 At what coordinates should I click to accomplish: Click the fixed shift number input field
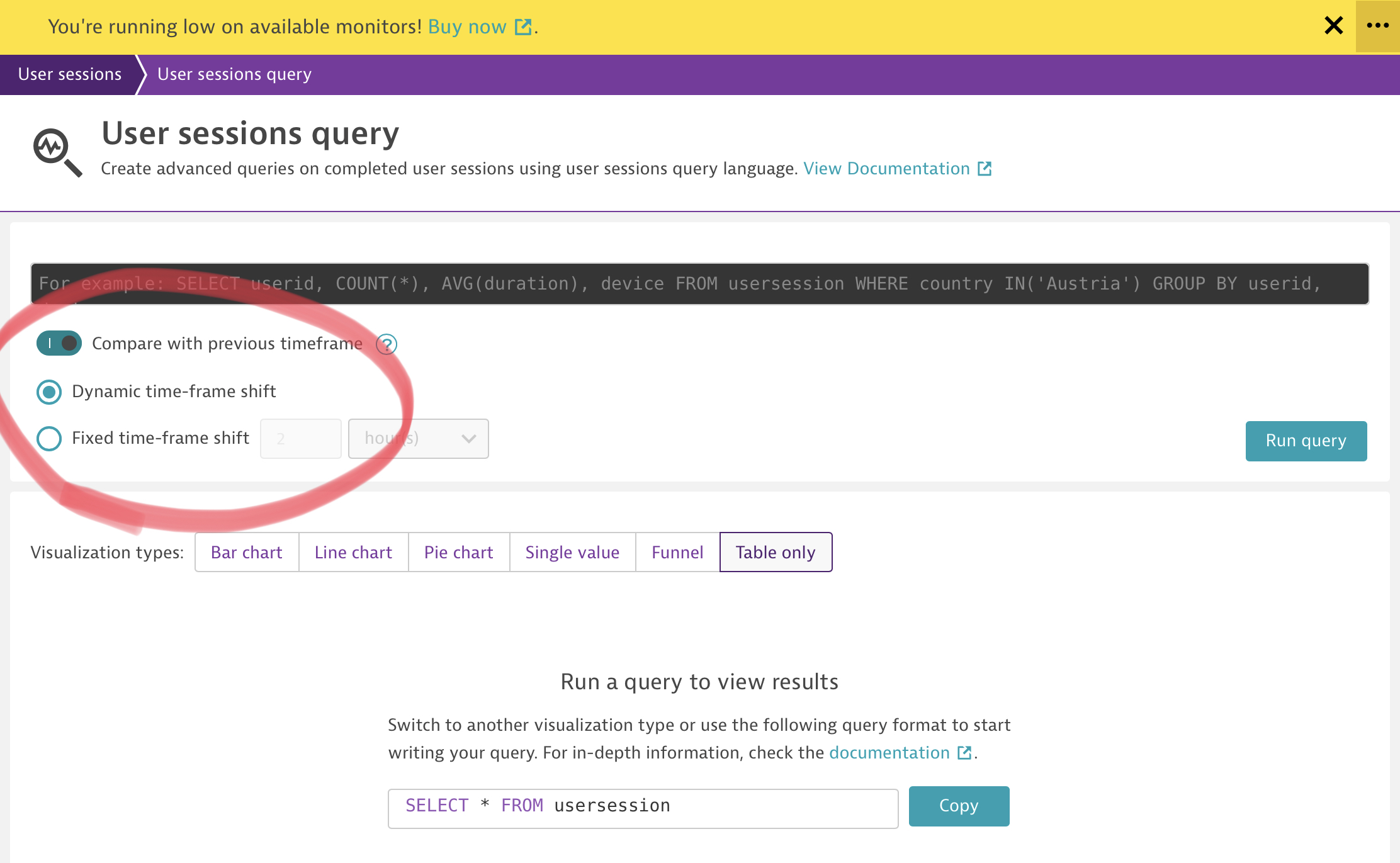(300, 439)
